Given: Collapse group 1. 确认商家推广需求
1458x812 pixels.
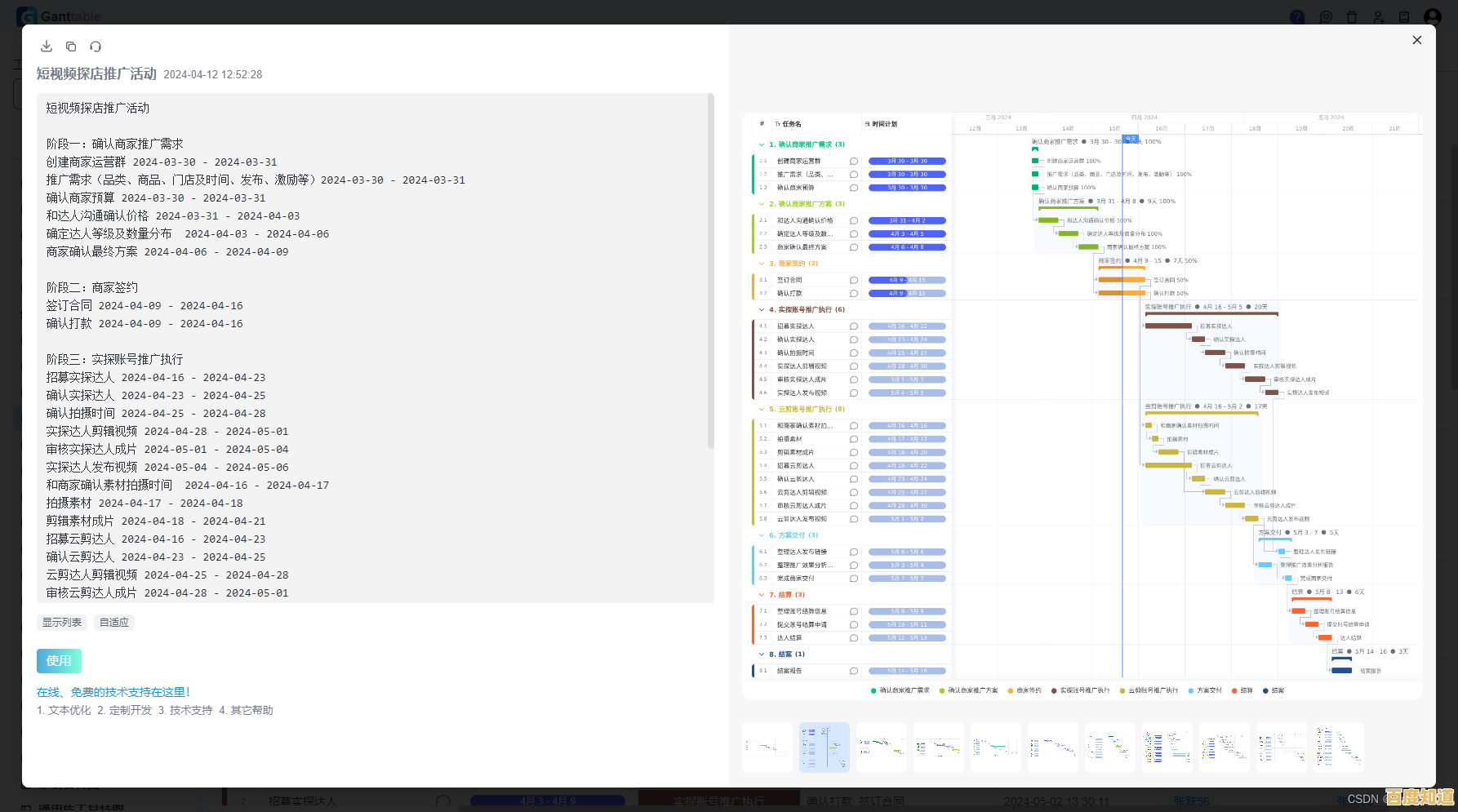Looking at the screenshot, I should pyautogui.click(x=762, y=144).
